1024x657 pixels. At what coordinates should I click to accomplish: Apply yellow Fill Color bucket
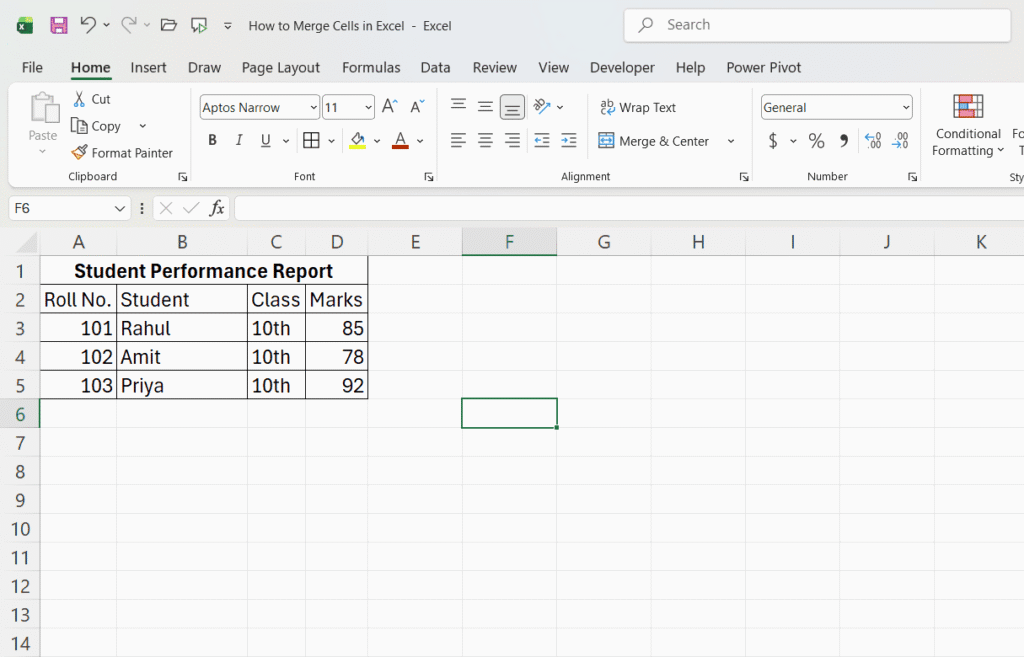point(357,140)
